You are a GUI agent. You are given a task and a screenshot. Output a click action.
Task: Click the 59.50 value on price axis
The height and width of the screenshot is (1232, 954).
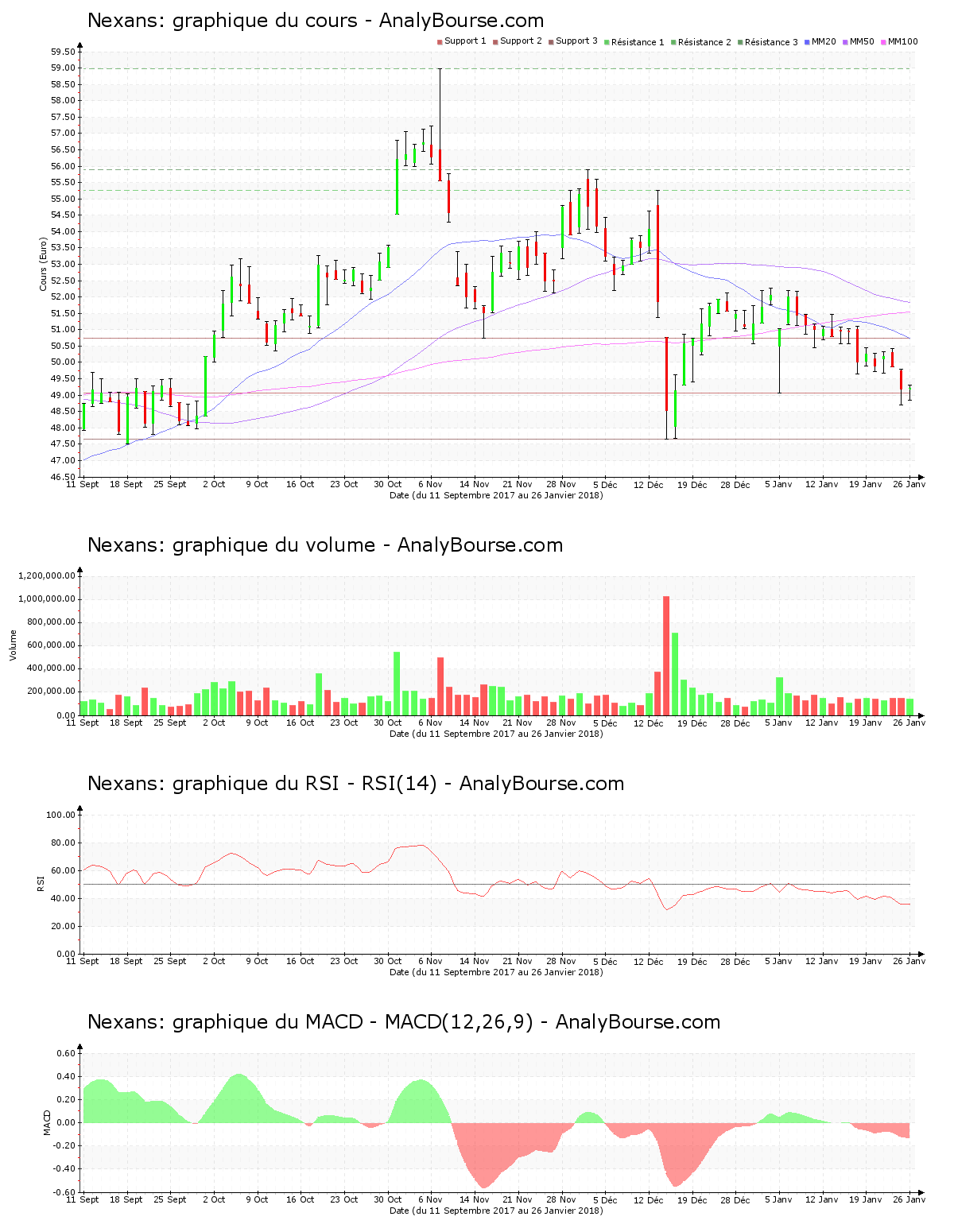click(x=63, y=52)
